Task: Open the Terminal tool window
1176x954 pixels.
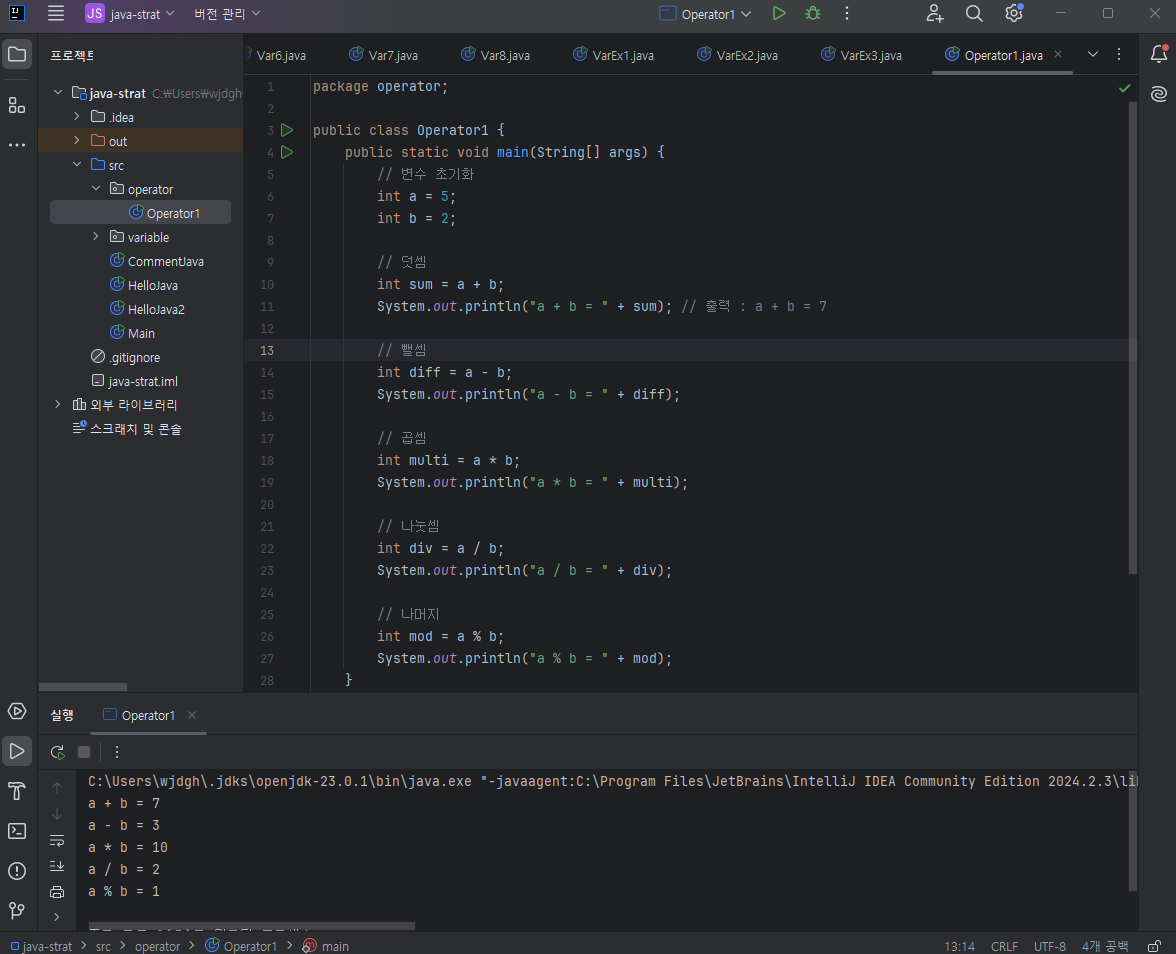Action: (17, 831)
